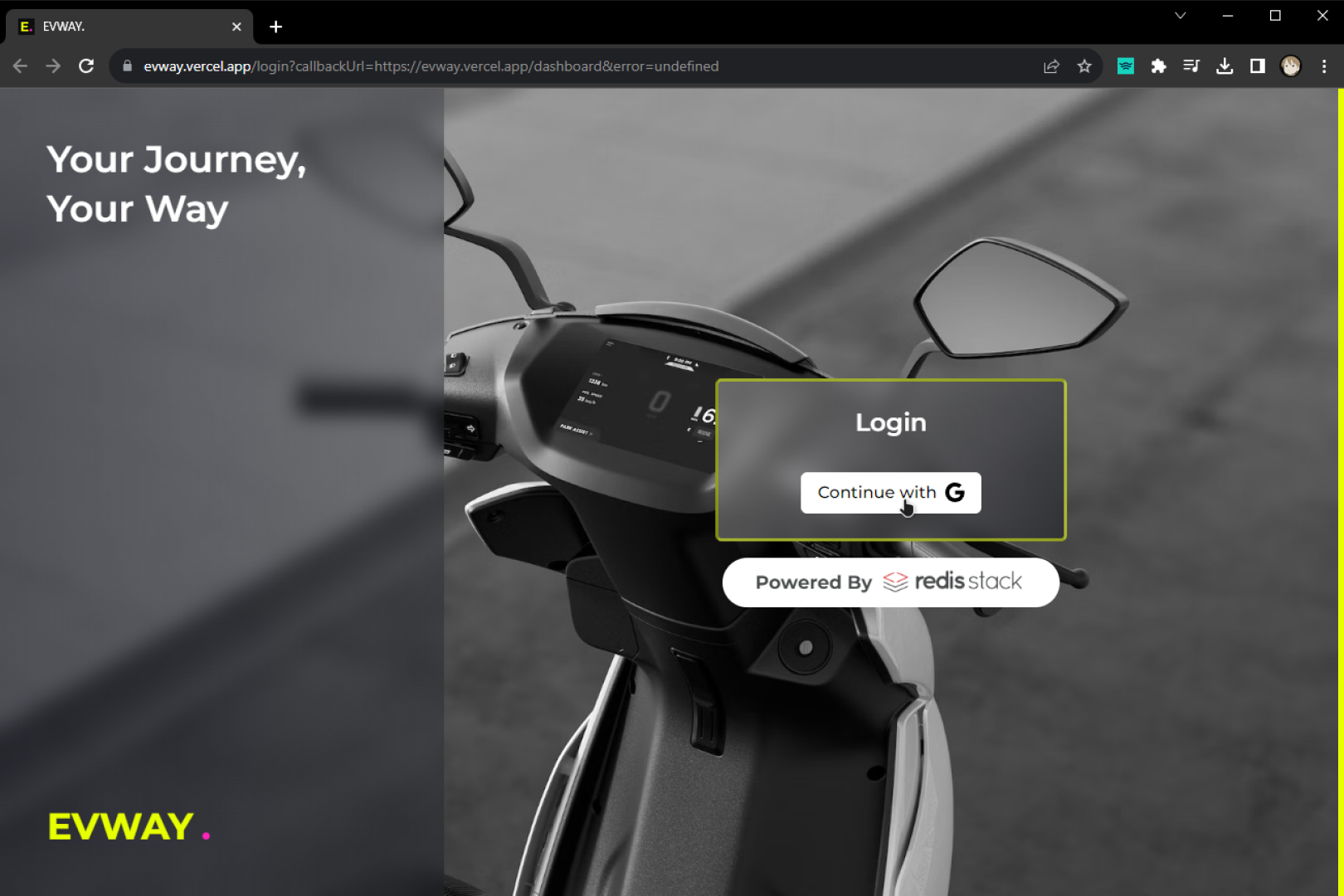Select the teal Redis extension icon
The image size is (1344, 896).
pyautogui.click(x=1126, y=66)
